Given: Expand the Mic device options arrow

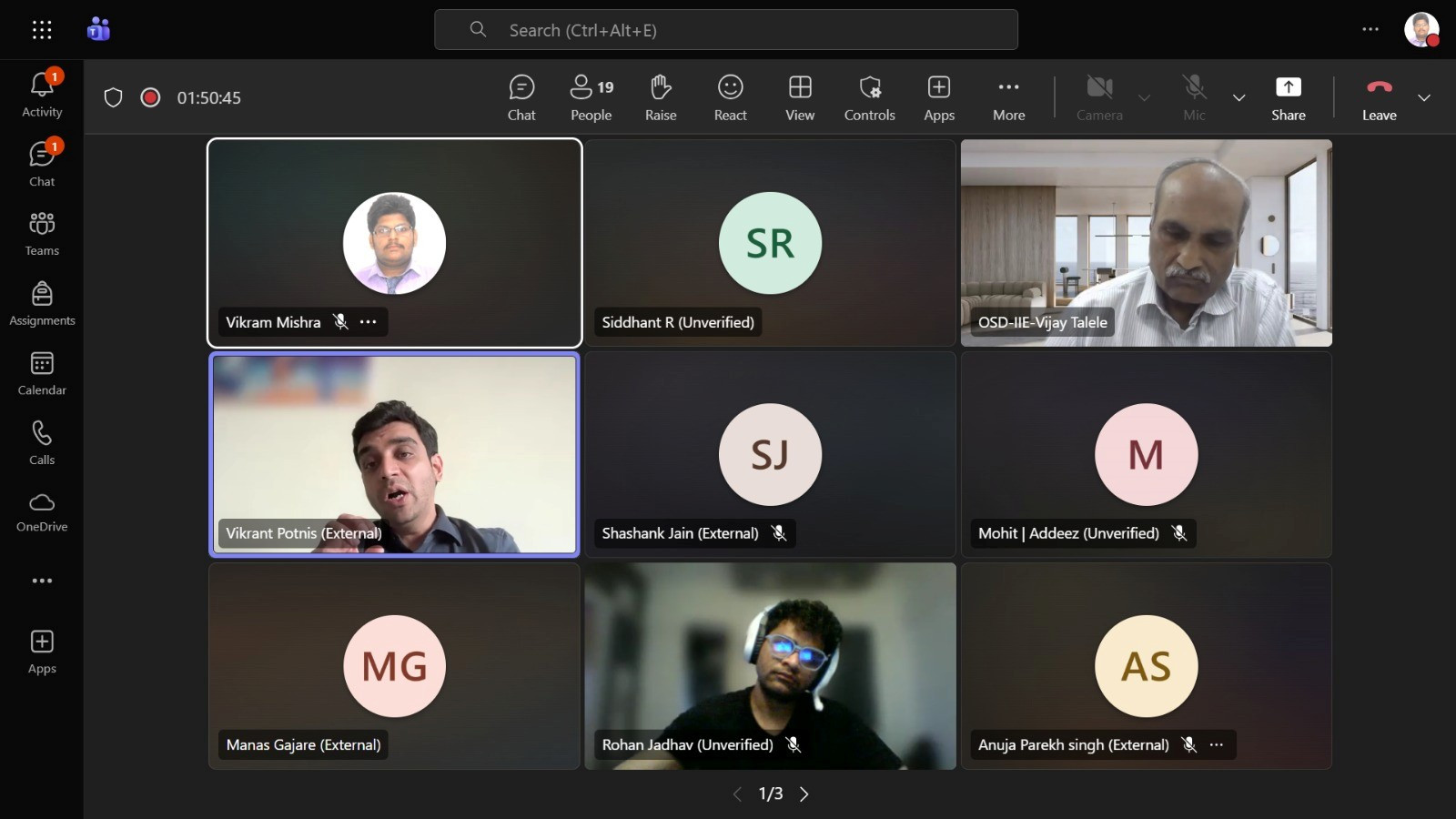Looking at the screenshot, I should click(1239, 98).
